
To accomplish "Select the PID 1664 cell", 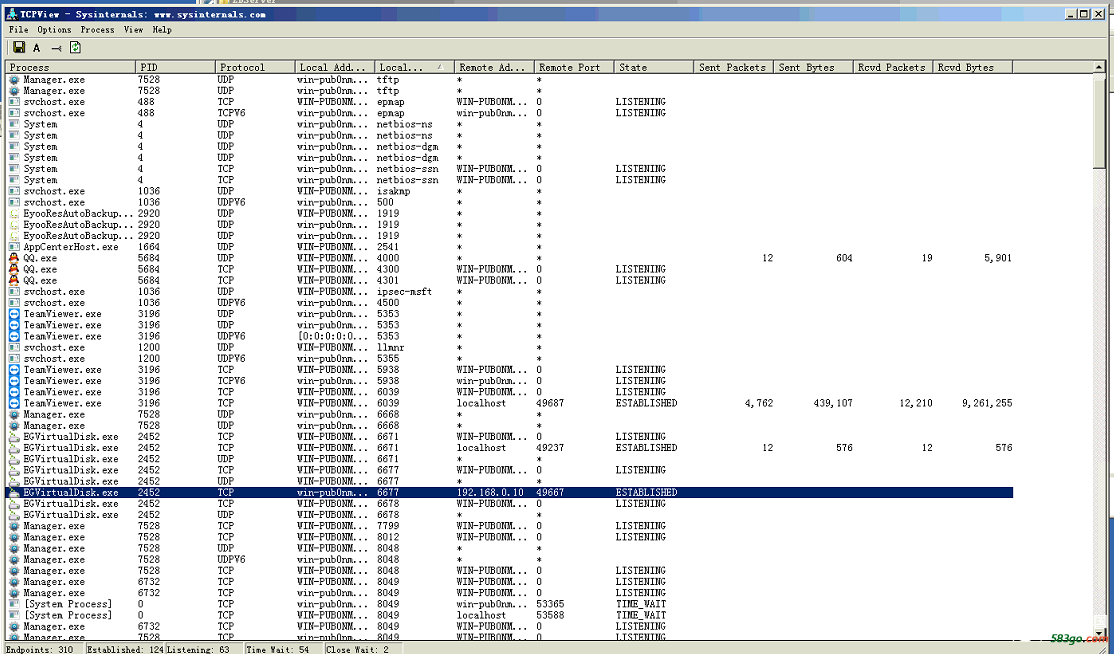I will [x=148, y=247].
